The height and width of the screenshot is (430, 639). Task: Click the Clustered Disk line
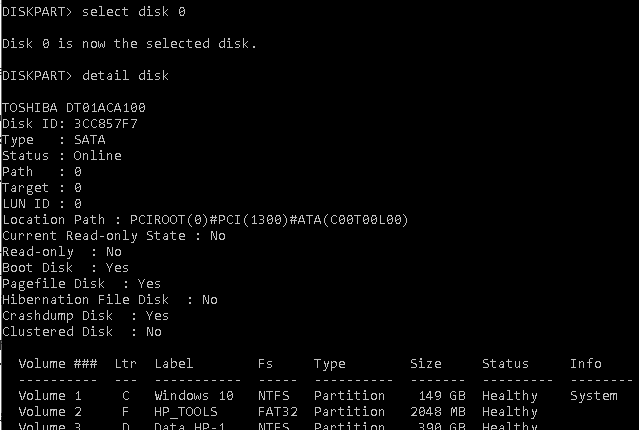pyautogui.click(x=82, y=331)
